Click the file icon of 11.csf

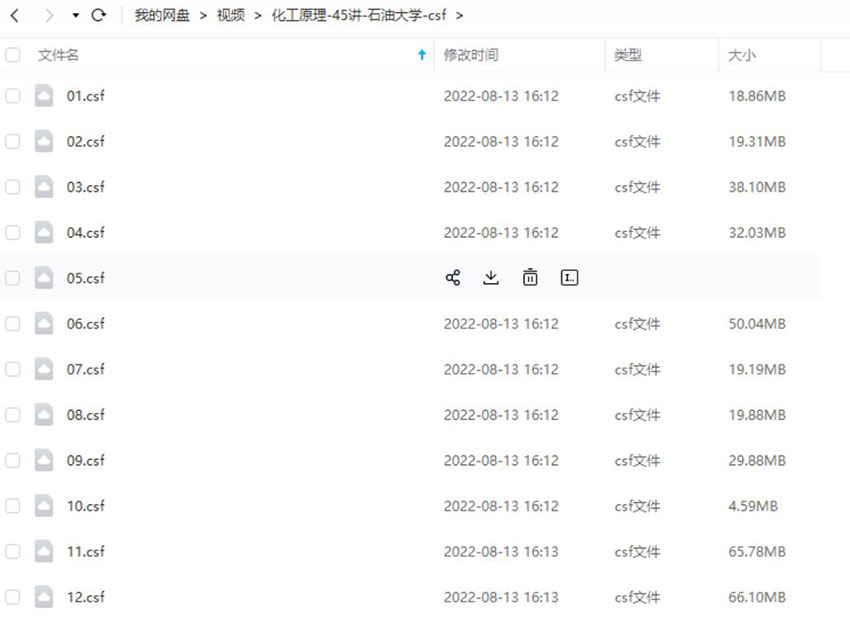click(44, 551)
